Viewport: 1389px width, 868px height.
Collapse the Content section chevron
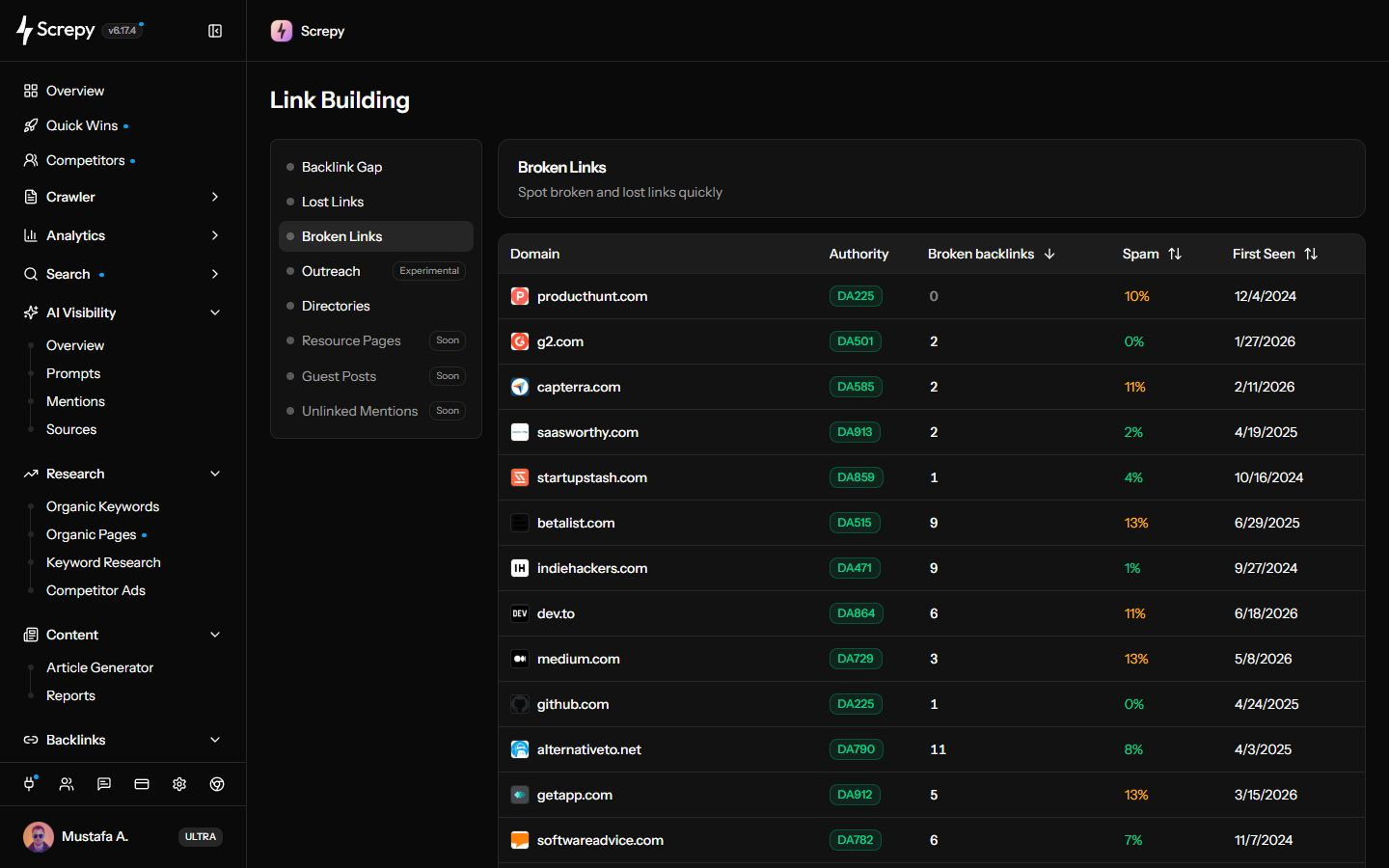pos(215,635)
